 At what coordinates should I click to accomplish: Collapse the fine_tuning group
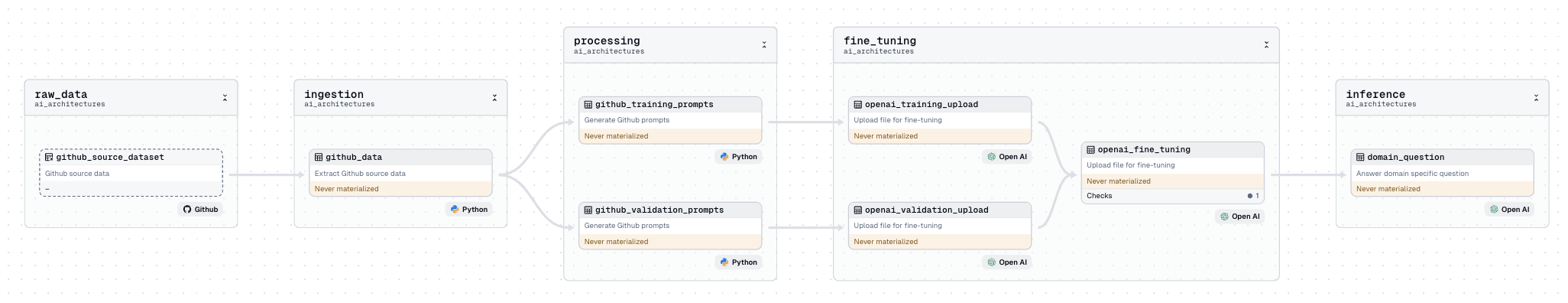(x=1266, y=45)
